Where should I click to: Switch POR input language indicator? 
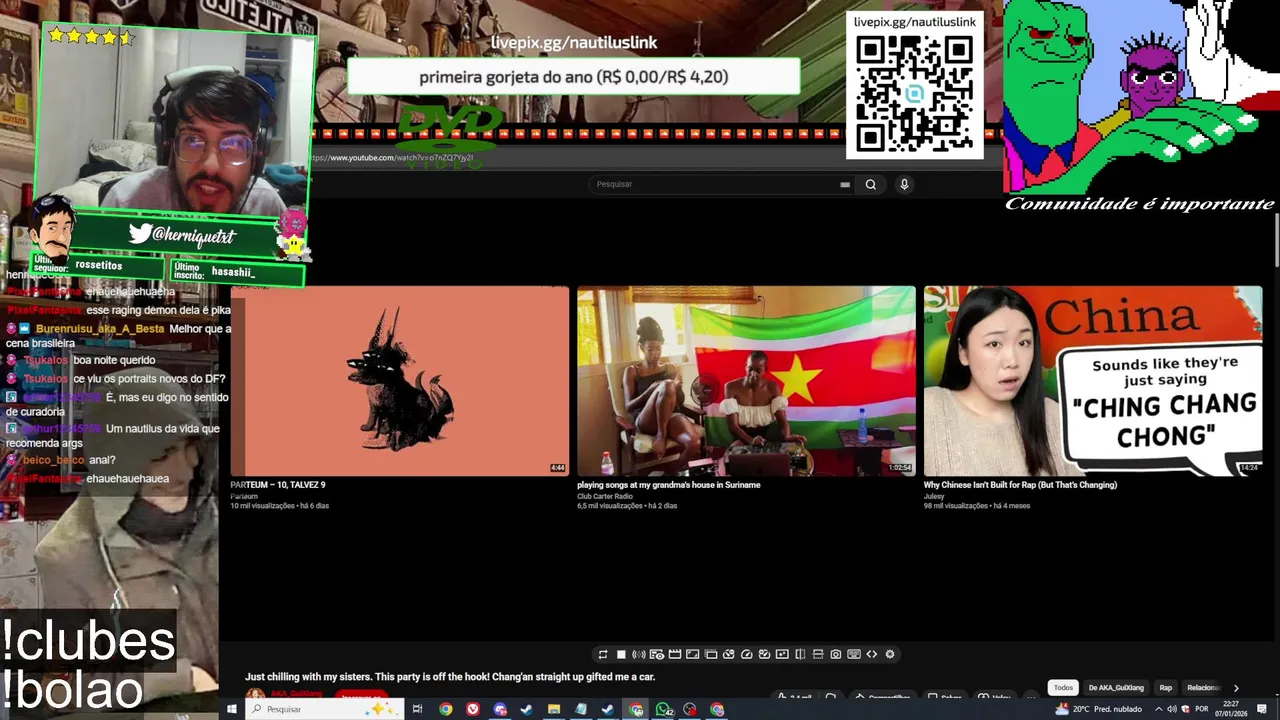1202,709
